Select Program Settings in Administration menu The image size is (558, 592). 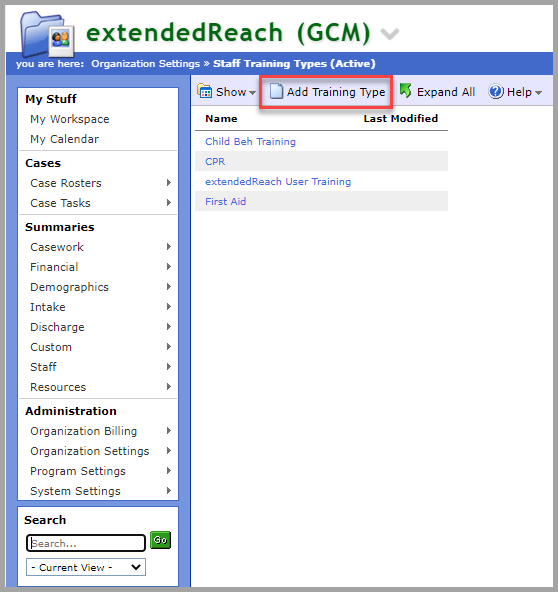tap(78, 471)
